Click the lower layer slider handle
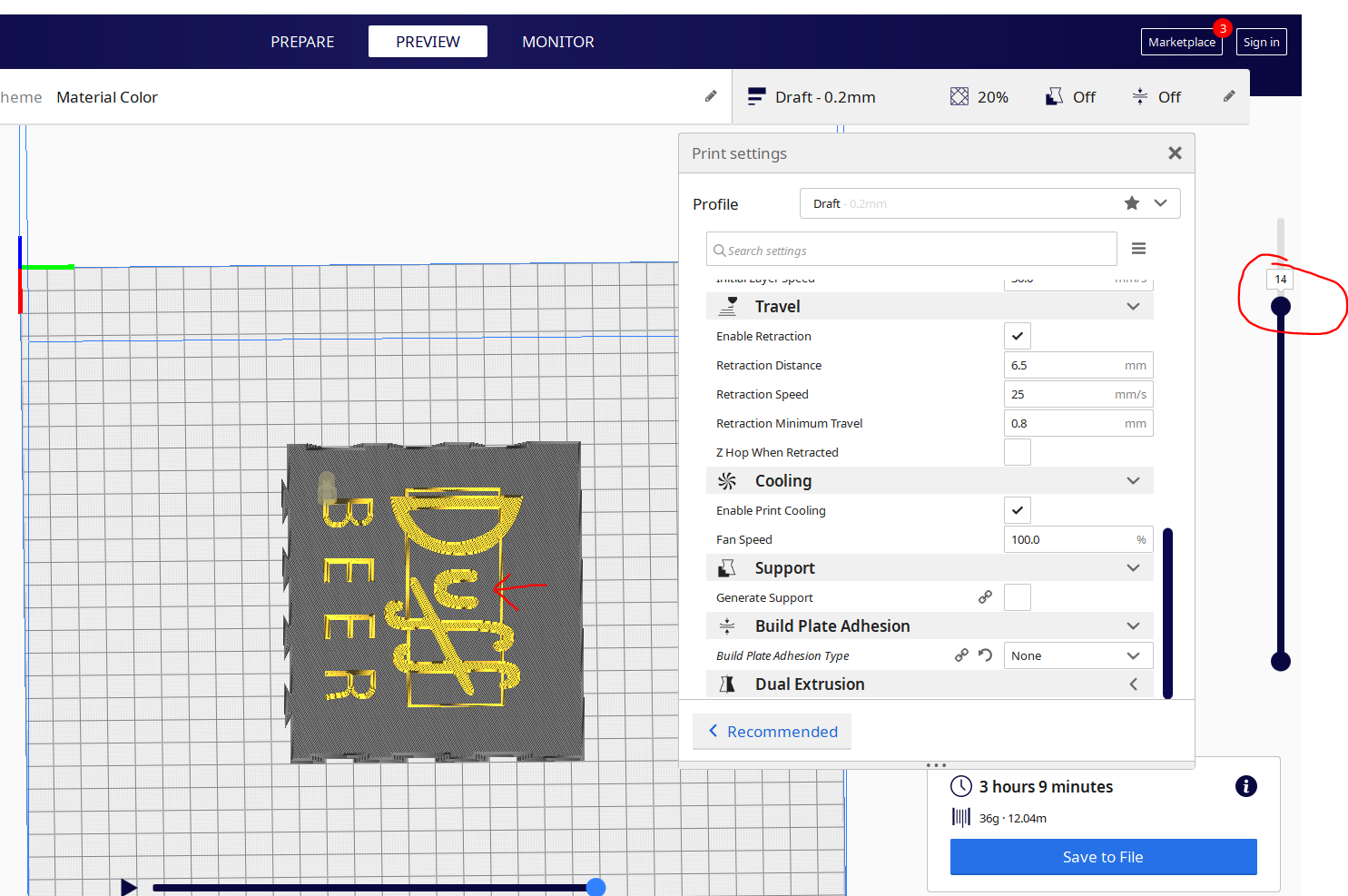 point(1281,661)
